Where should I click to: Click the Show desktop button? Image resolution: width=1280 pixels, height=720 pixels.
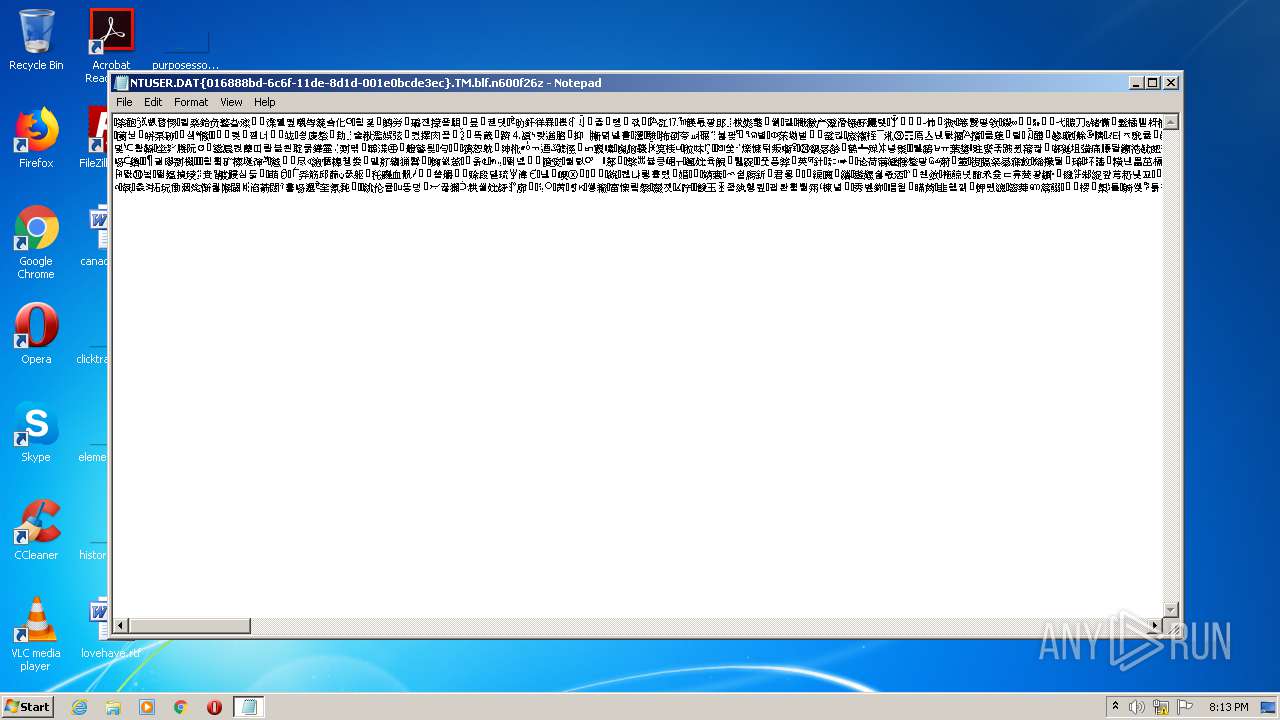(x=1268, y=707)
